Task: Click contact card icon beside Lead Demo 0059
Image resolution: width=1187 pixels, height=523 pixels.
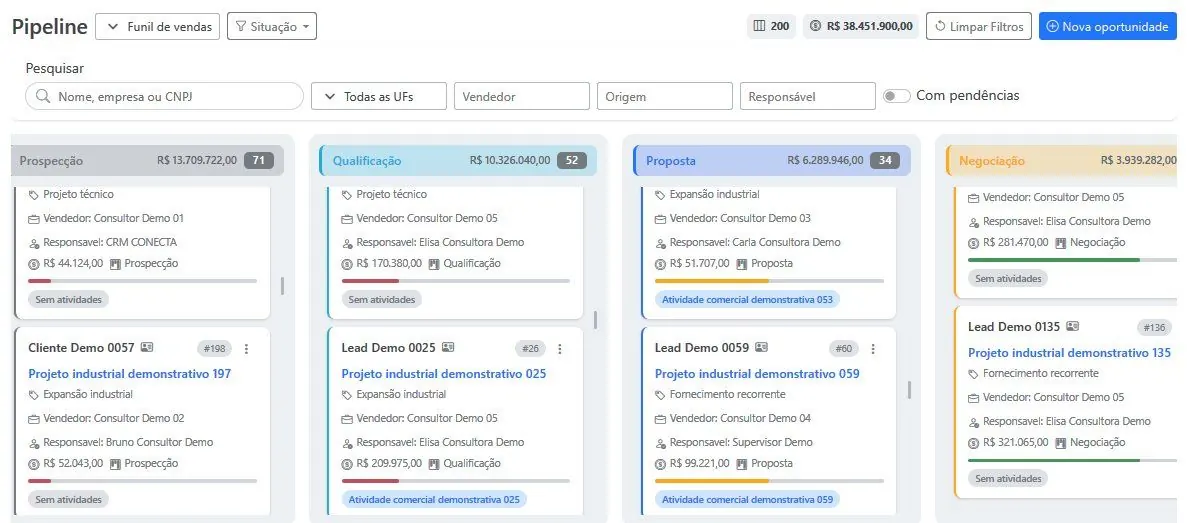Action: pyautogui.click(x=762, y=347)
